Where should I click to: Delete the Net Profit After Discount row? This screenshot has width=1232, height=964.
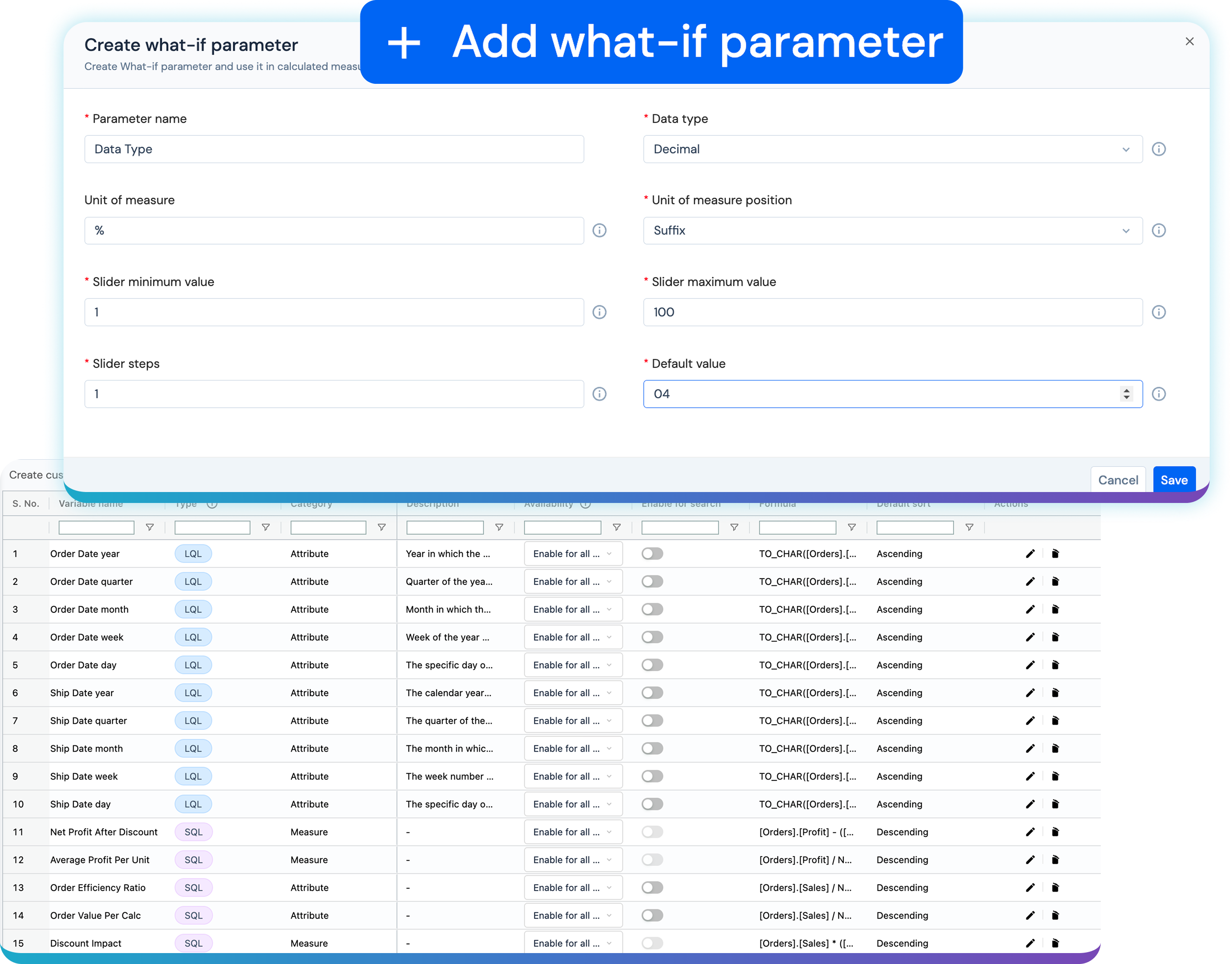[1055, 832]
